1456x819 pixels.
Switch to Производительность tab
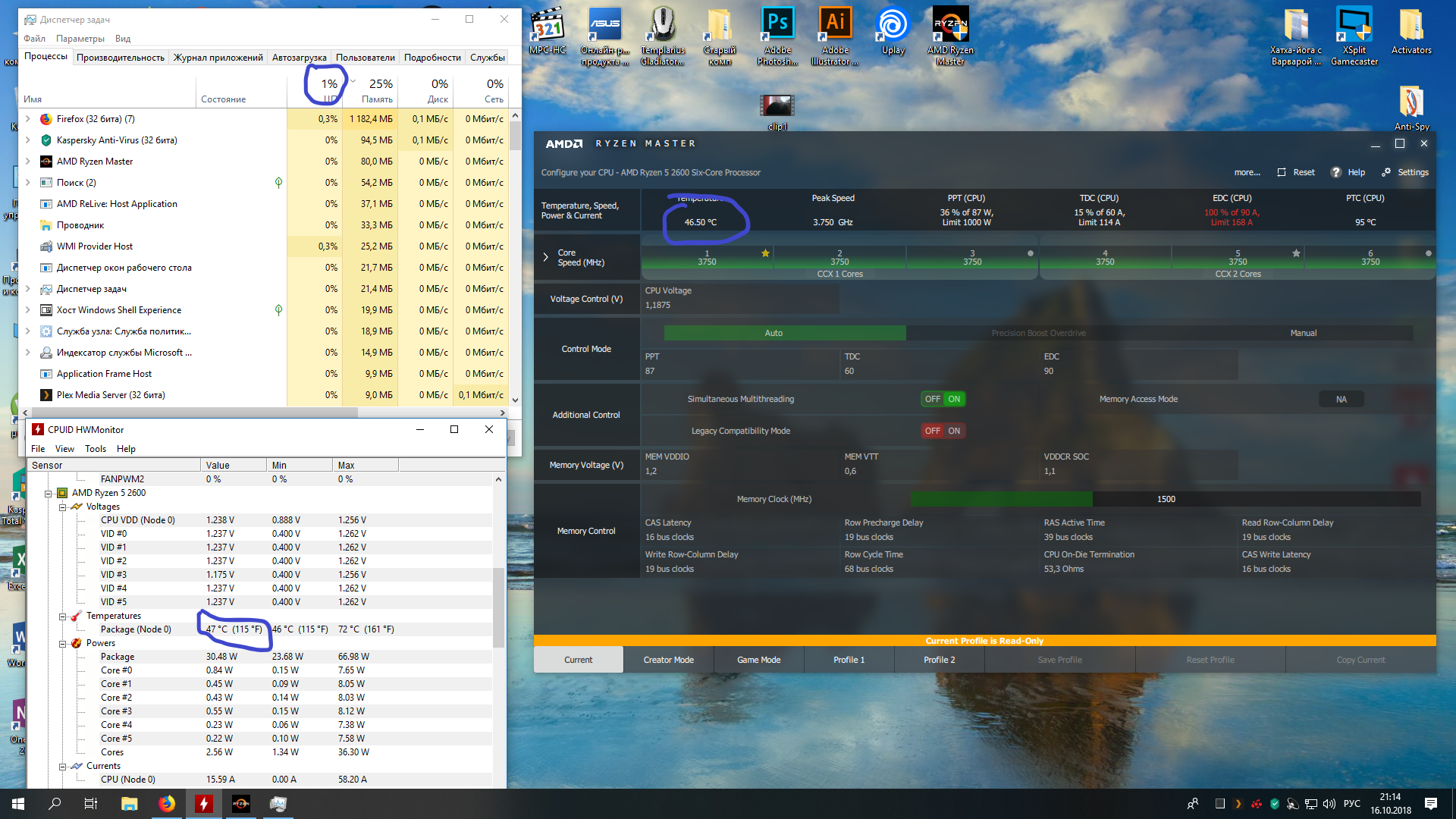tap(120, 58)
